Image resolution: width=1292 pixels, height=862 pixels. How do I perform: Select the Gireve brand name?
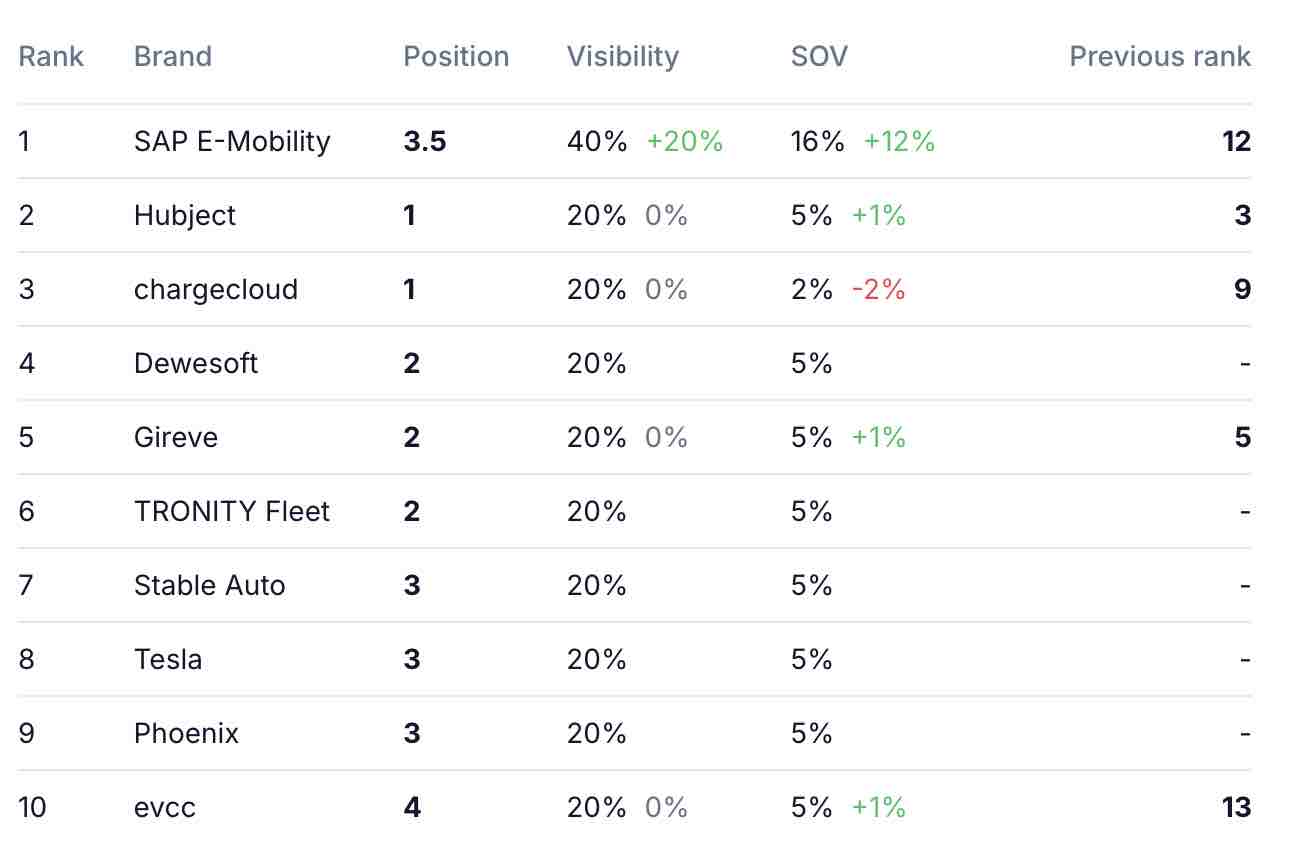[176, 437]
